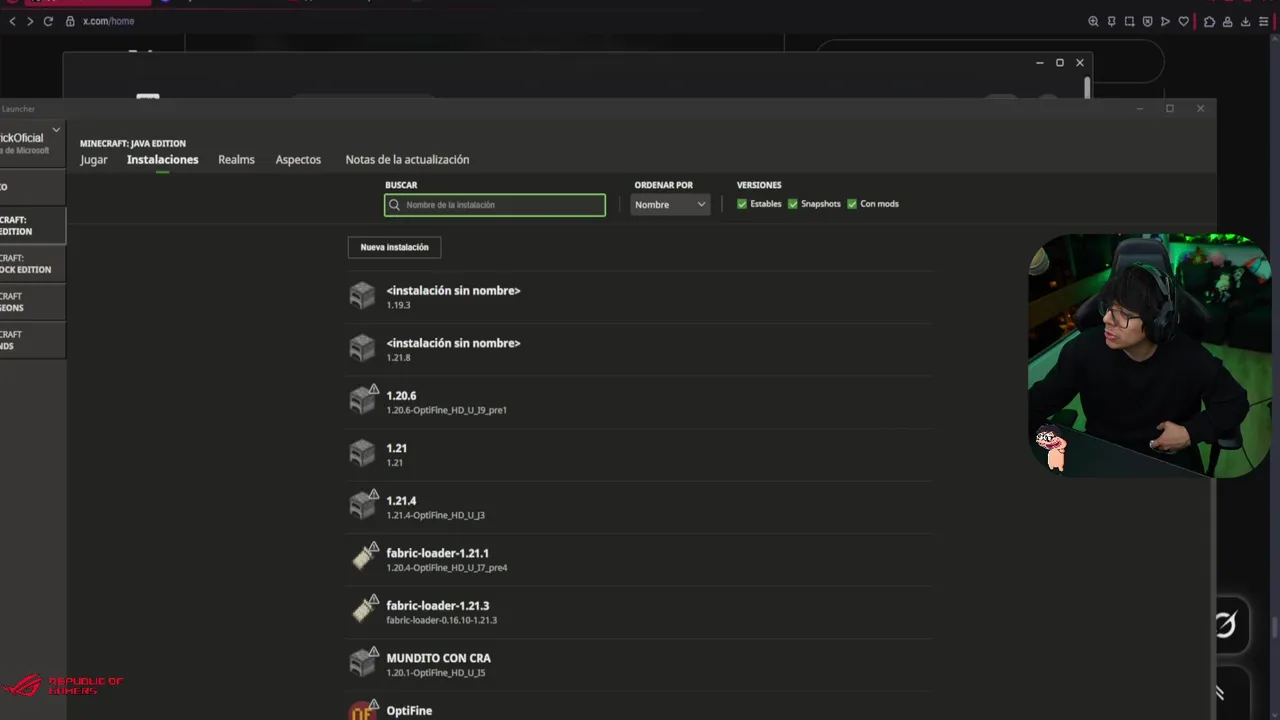
Task: Open the Aspectos tab
Action: 298,160
